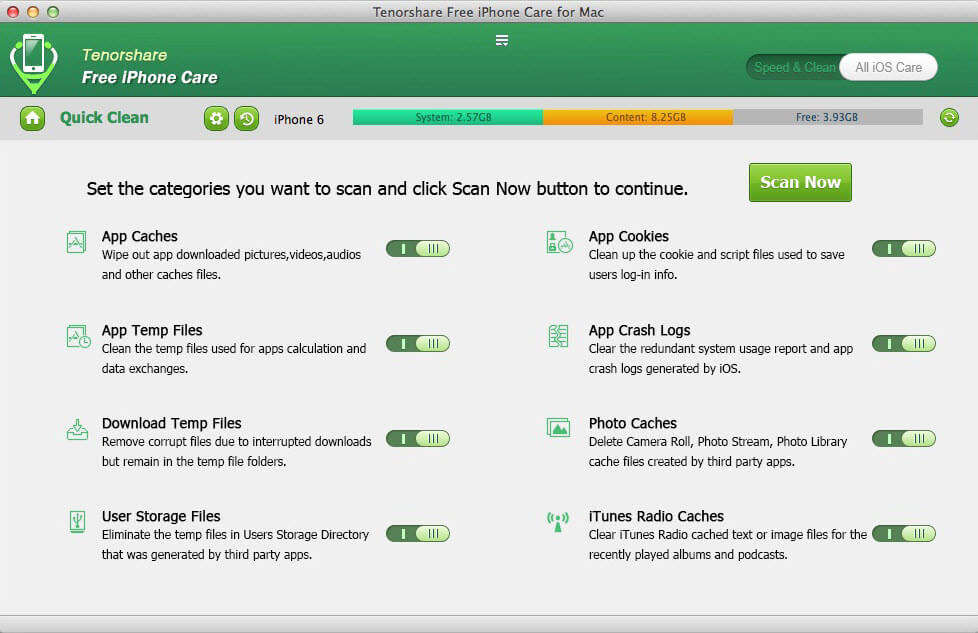Click the App Caches category icon
Screen dimensions: 978x633
tap(77, 242)
